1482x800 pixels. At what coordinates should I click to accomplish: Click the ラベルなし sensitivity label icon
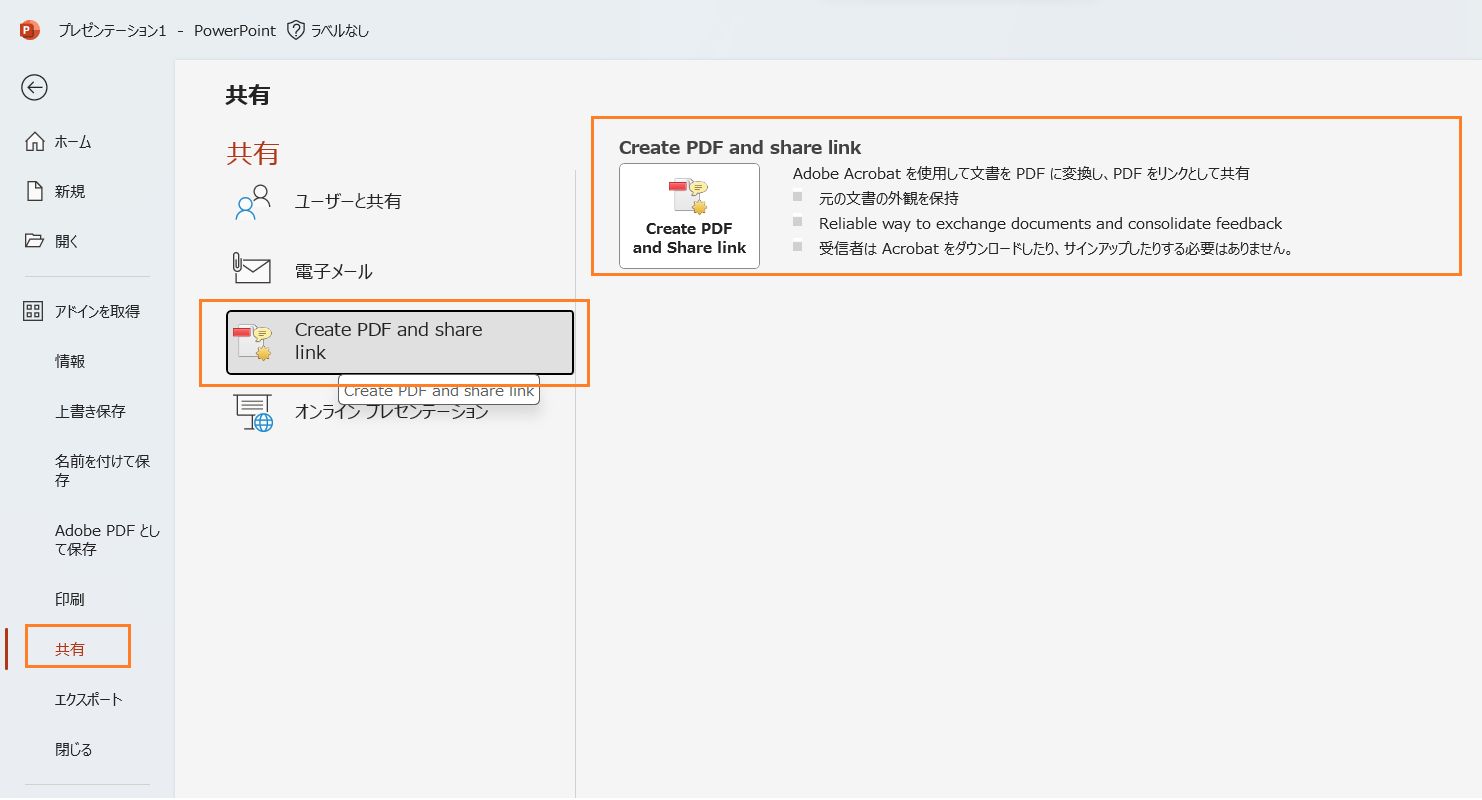[294, 30]
